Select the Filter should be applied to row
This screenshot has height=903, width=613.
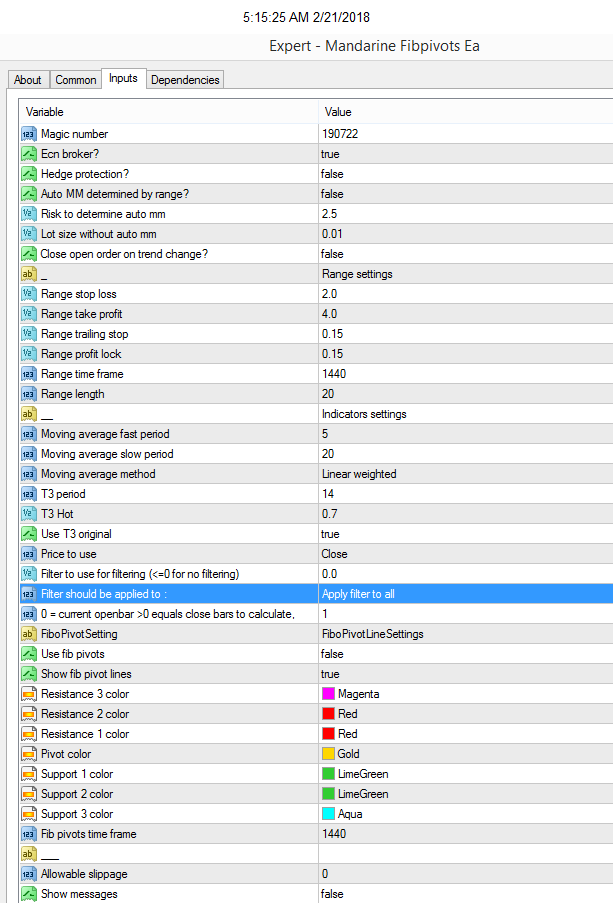pyautogui.click(x=316, y=594)
